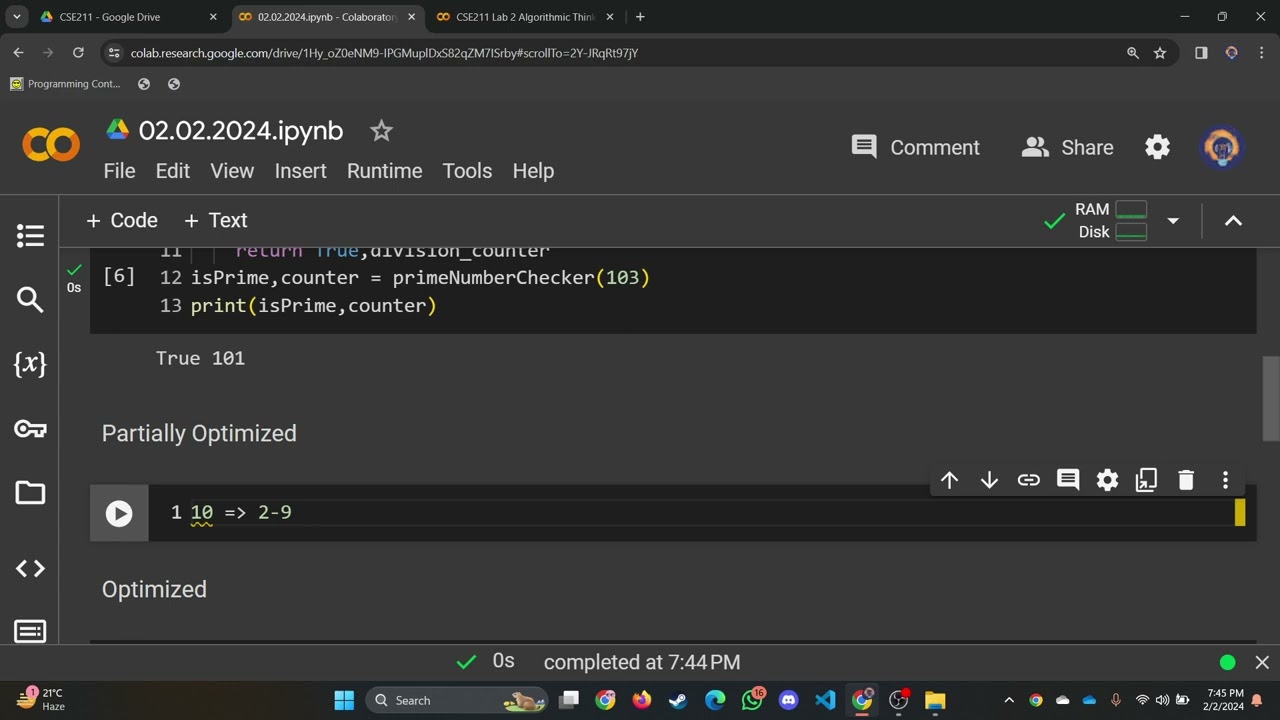Open the Secrets key panel
Screen dimensions: 1280x720
click(30, 429)
